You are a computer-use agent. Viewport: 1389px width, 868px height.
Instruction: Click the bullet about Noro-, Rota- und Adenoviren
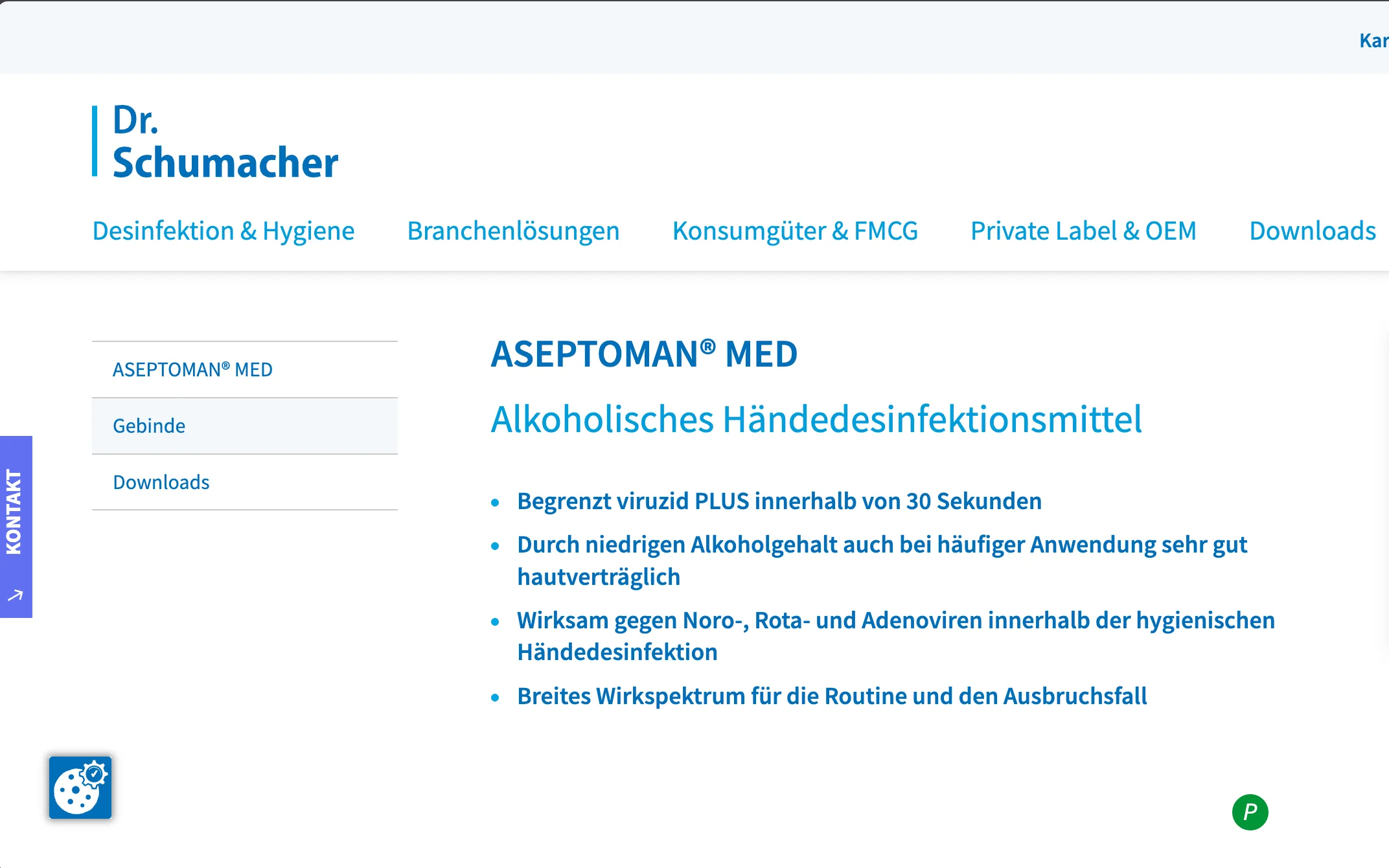point(896,635)
